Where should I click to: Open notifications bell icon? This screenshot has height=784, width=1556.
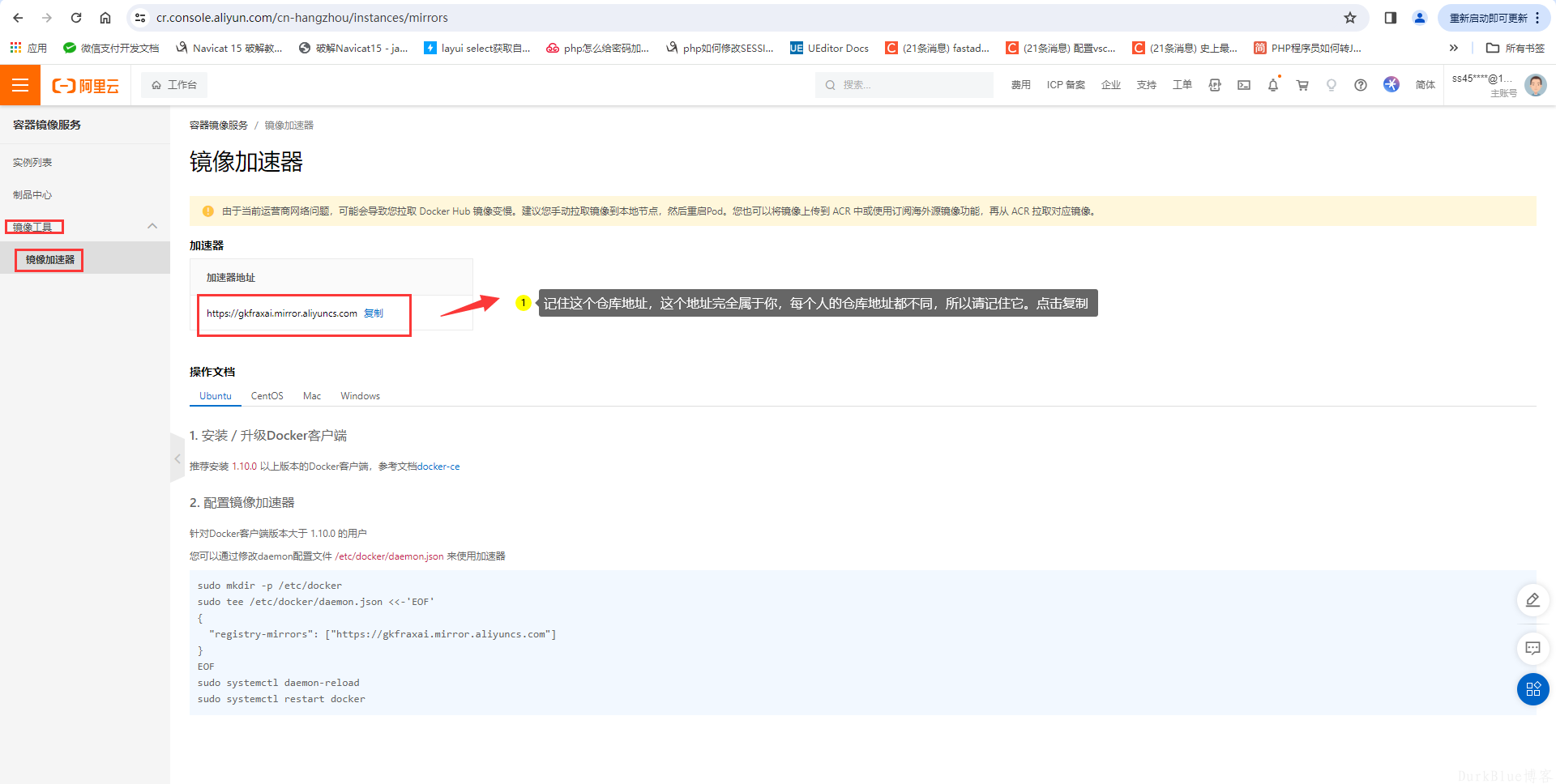pyautogui.click(x=1273, y=85)
